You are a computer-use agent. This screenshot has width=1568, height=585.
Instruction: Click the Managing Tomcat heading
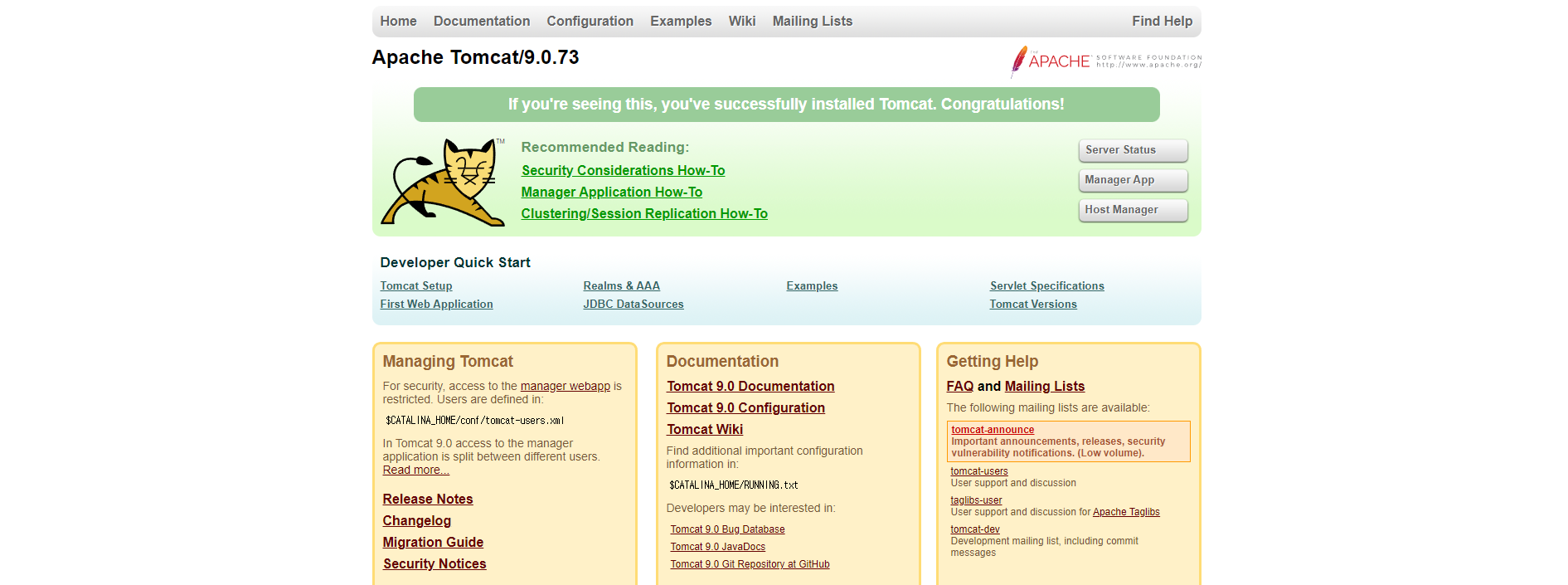(x=448, y=361)
